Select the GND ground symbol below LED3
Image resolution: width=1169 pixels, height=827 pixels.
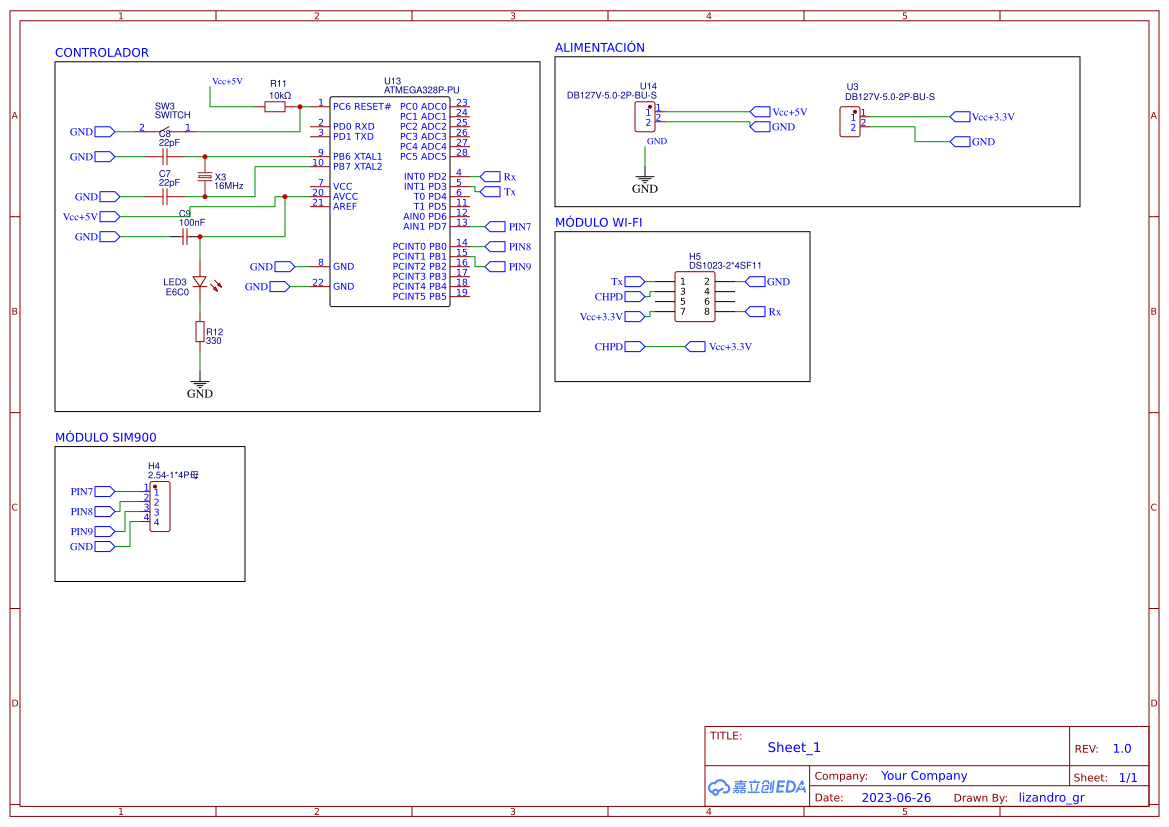click(199, 383)
